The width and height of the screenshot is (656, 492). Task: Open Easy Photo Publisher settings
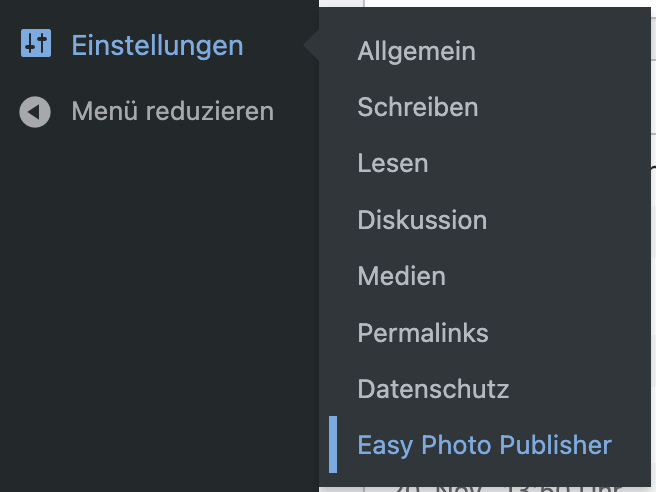tap(484, 445)
